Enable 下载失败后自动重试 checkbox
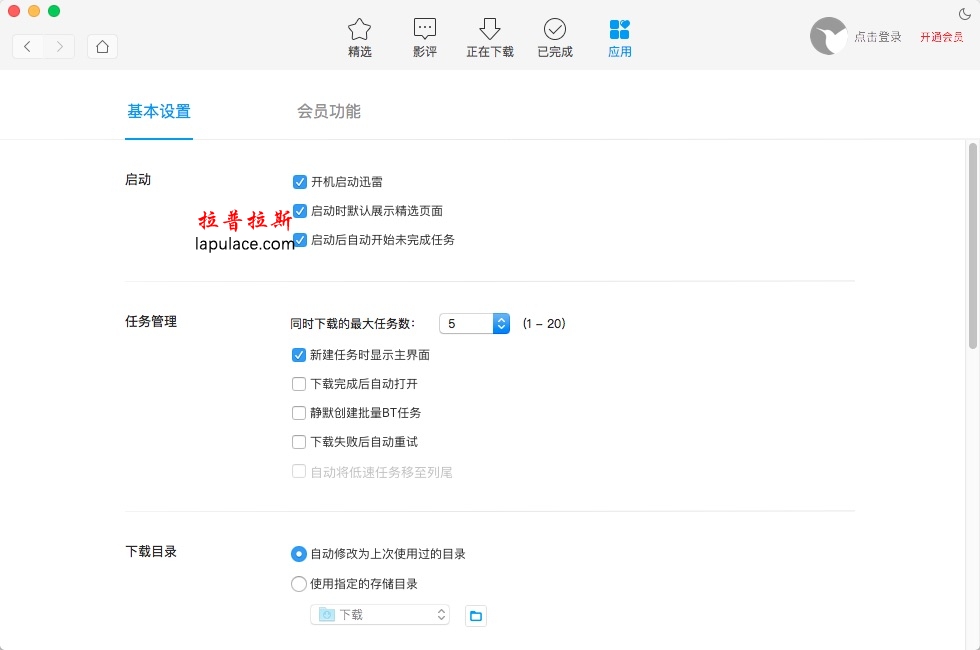Image resolution: width=980 pixels, height=650 pixels. pos(299,442)
